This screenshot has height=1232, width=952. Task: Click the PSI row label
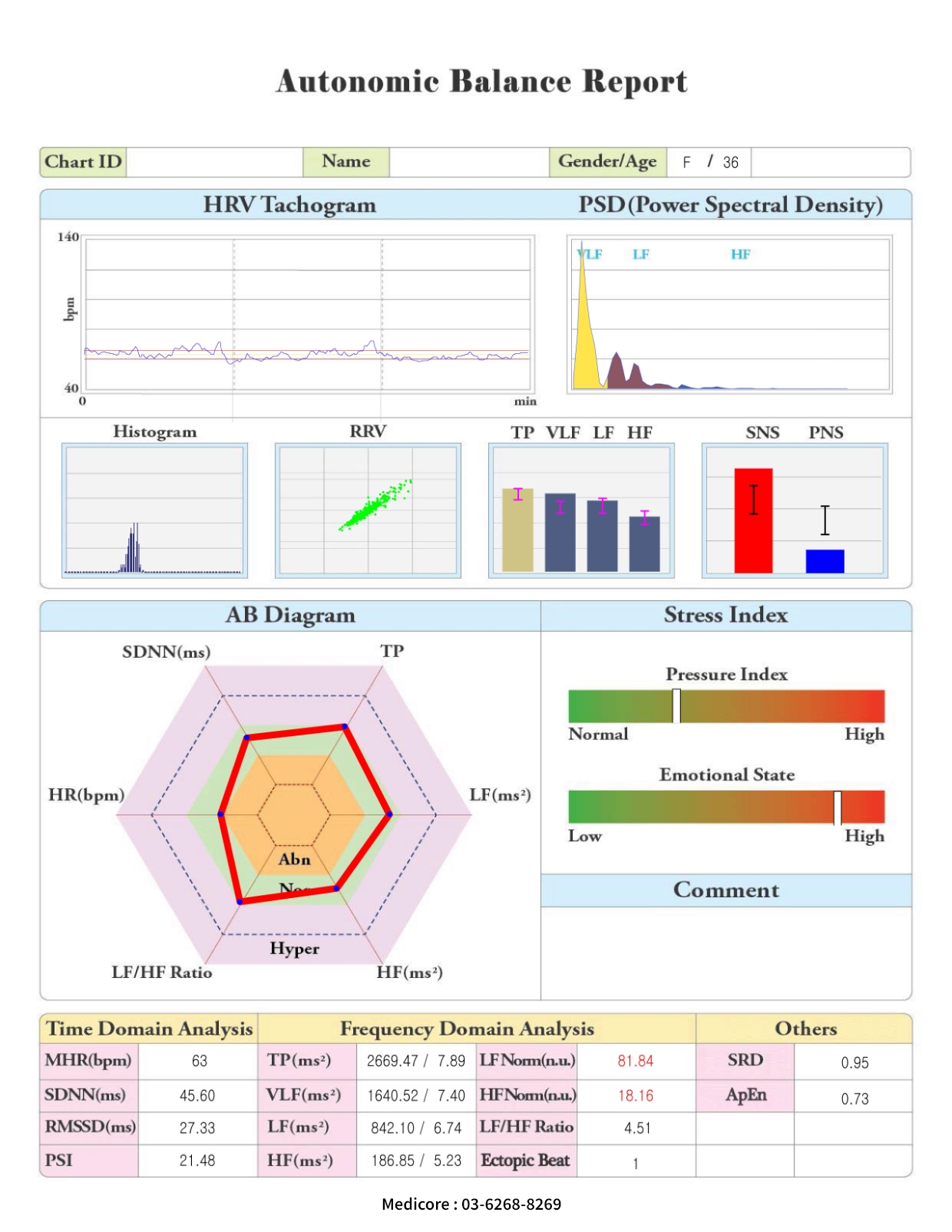[x=58, y=1160]
